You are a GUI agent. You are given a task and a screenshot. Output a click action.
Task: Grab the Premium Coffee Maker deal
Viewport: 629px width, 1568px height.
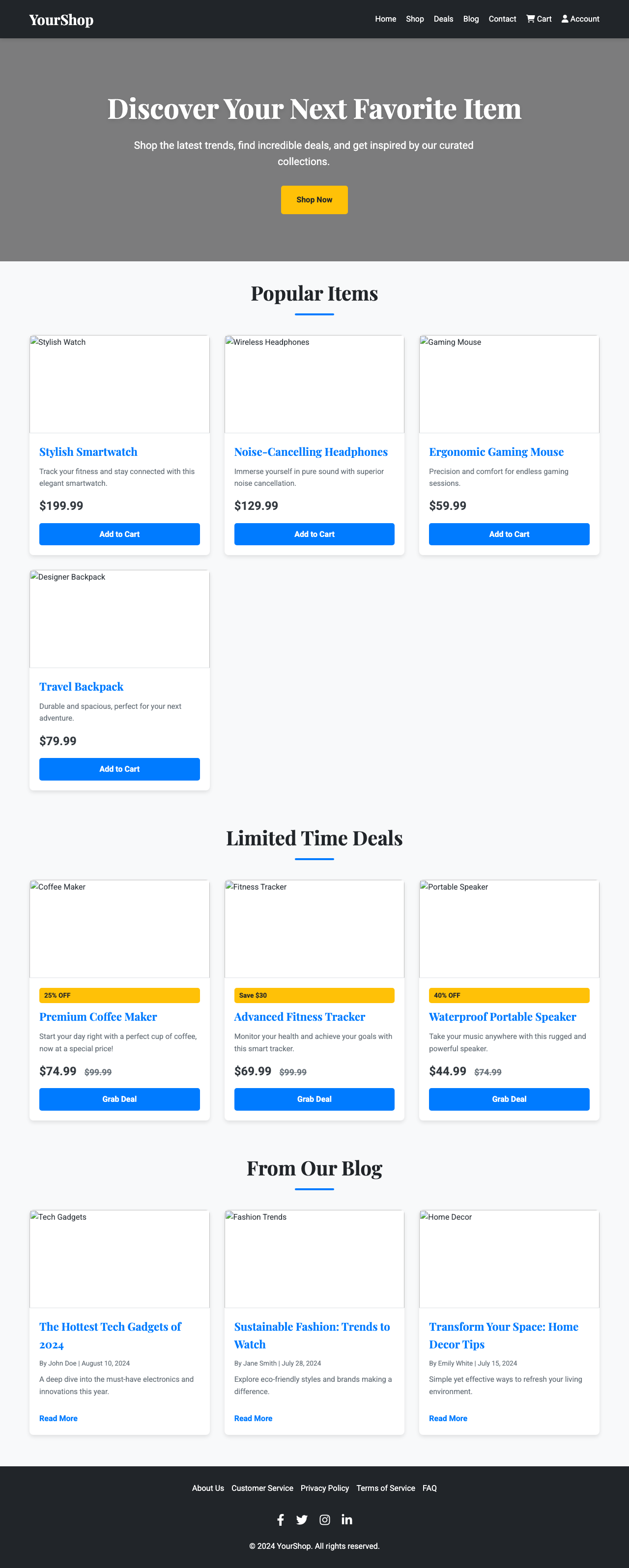pos(119,1099)
